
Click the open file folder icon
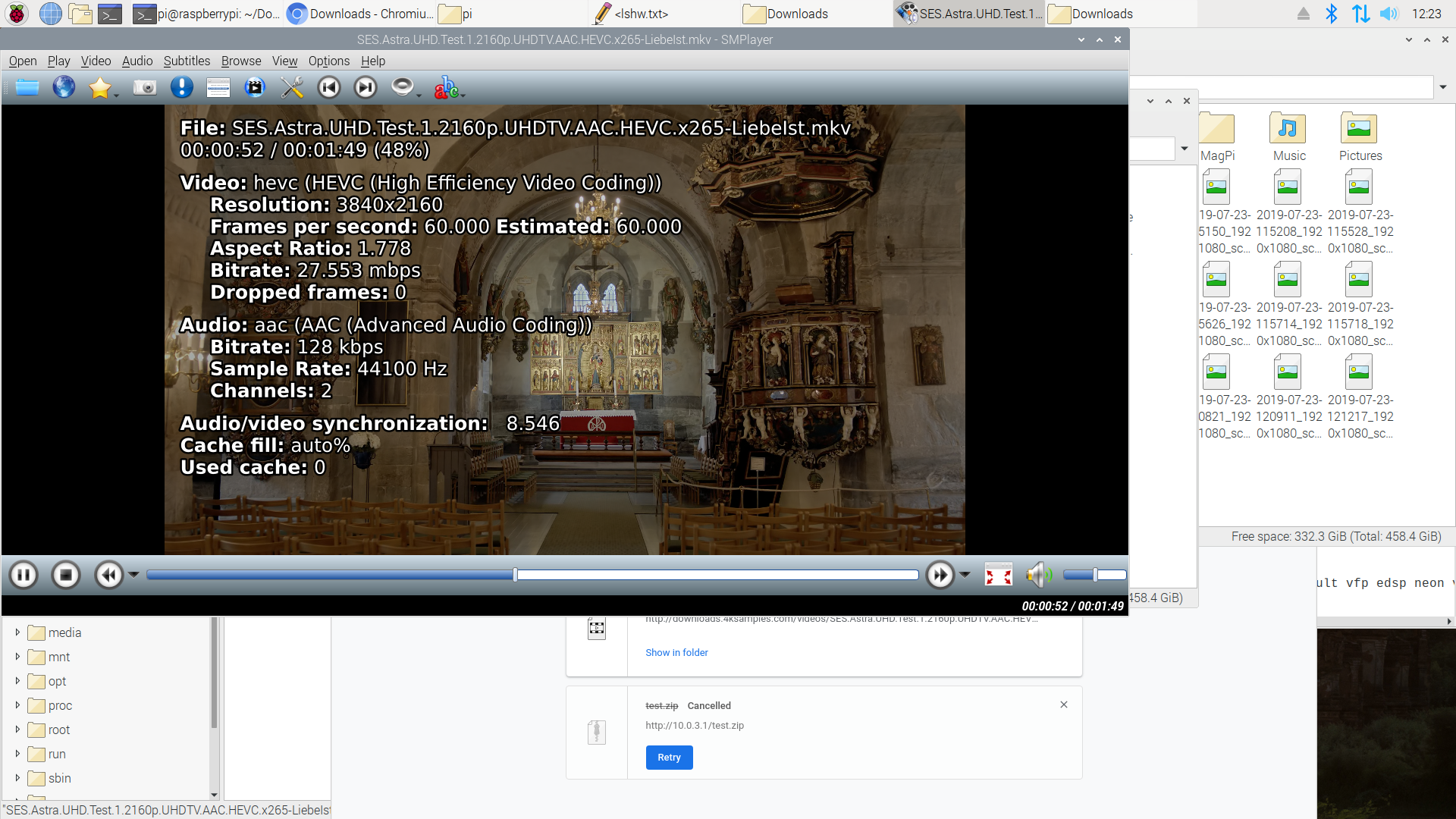point(27,88)
